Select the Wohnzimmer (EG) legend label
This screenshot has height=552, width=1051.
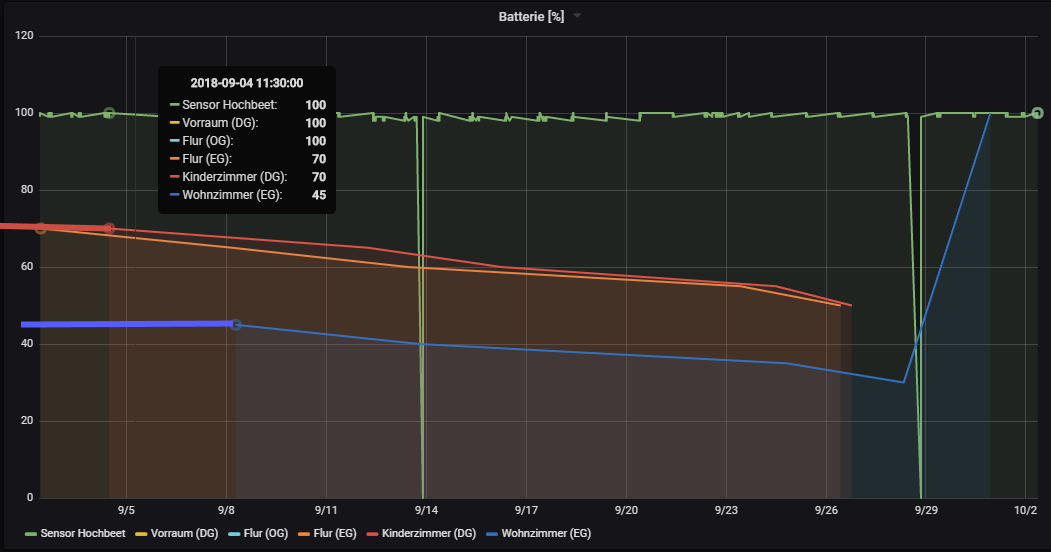point(546,534)
